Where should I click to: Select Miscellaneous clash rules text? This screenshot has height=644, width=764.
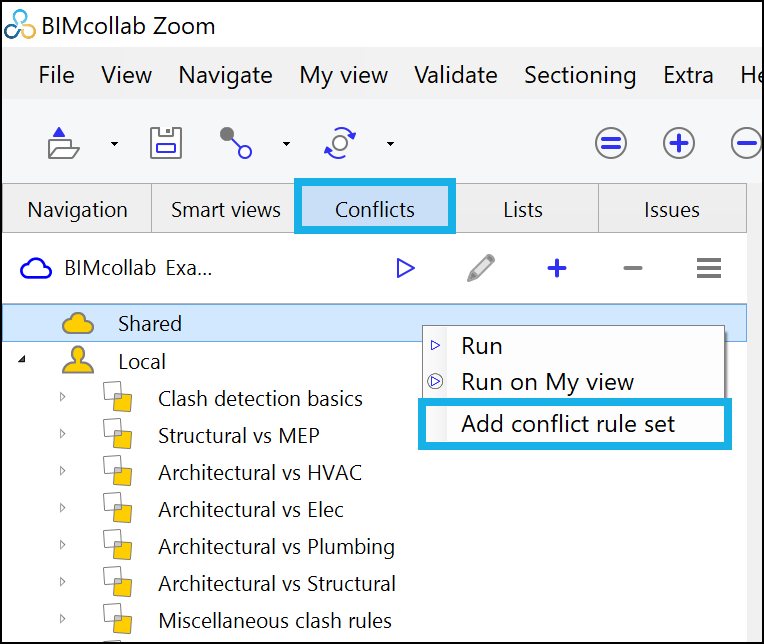click(275, 621)
